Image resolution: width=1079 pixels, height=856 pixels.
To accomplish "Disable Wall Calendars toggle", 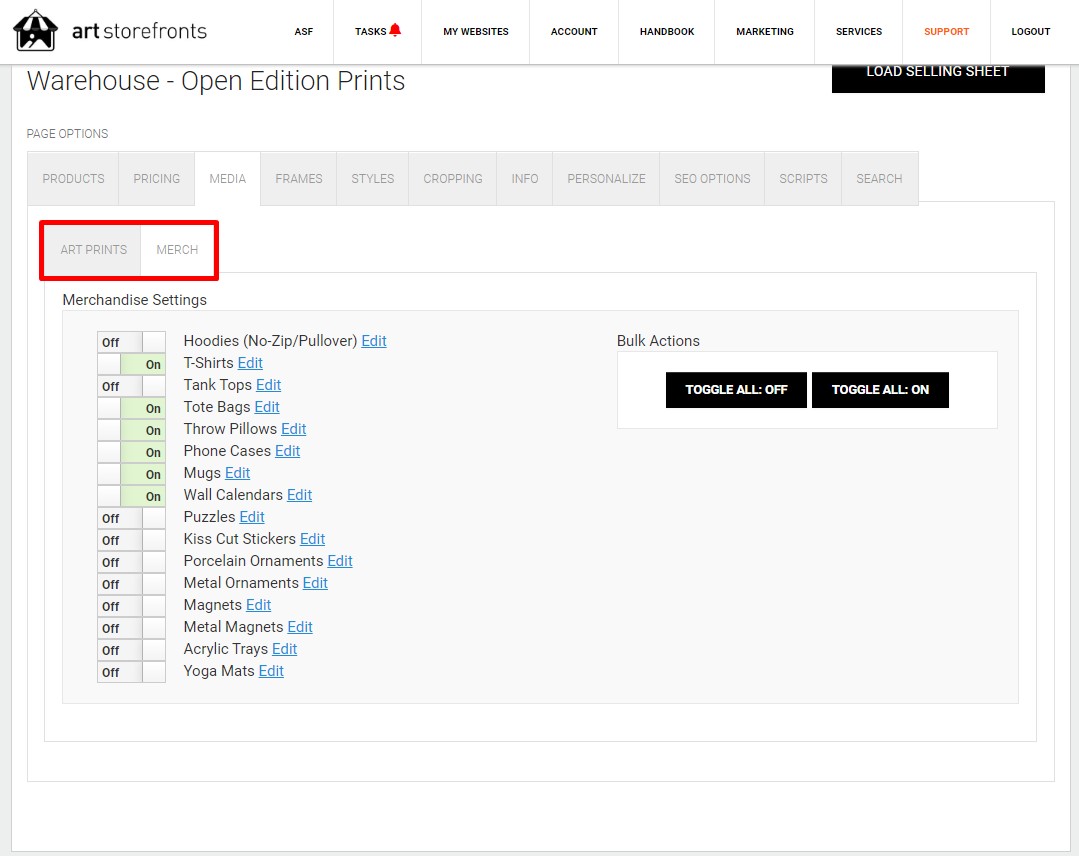I will (131, 496).
